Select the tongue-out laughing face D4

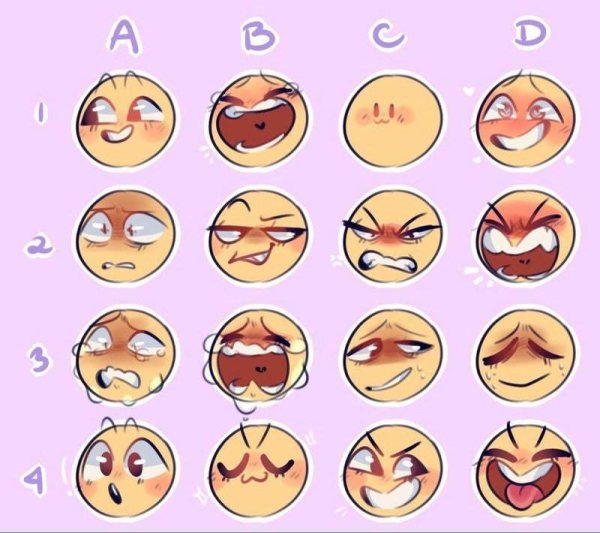point(527,471)
